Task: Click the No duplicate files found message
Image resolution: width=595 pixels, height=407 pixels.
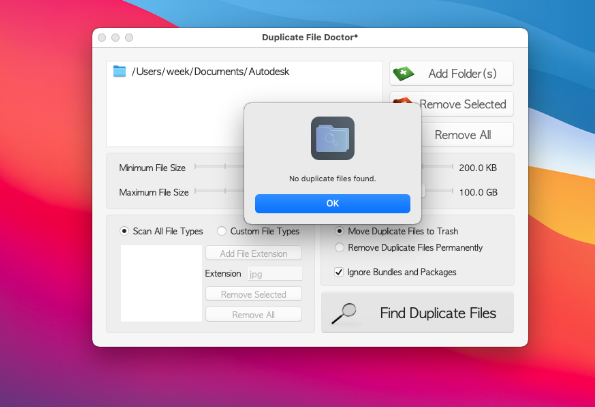Action: 332,178
